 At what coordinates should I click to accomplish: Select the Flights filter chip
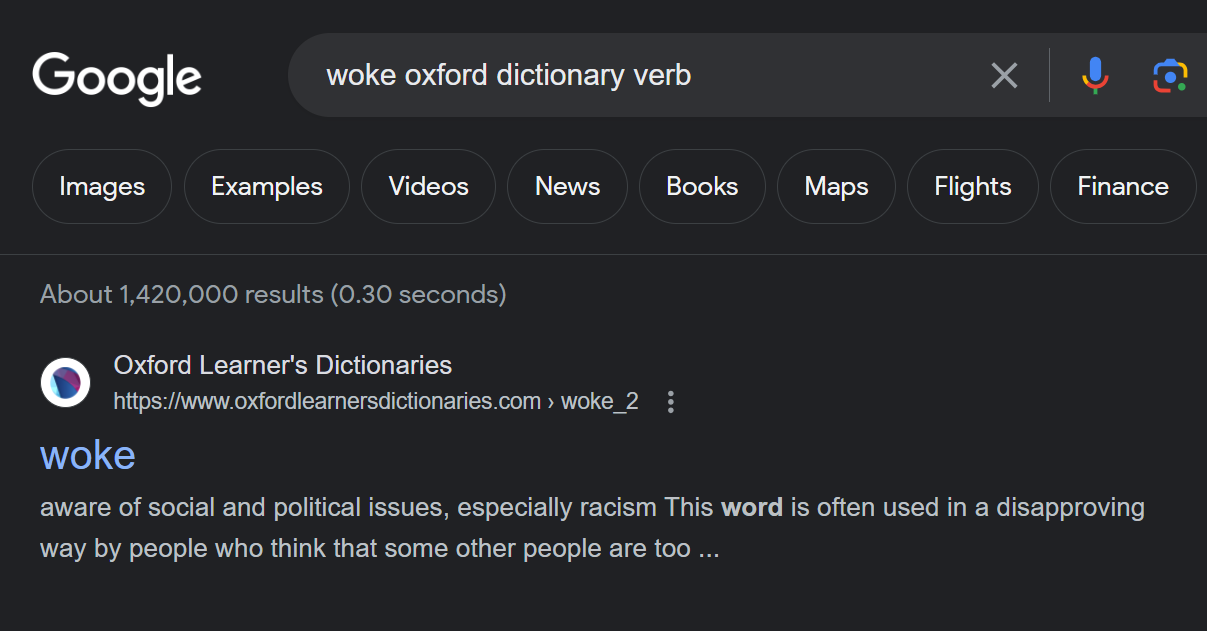click(973, 187)
